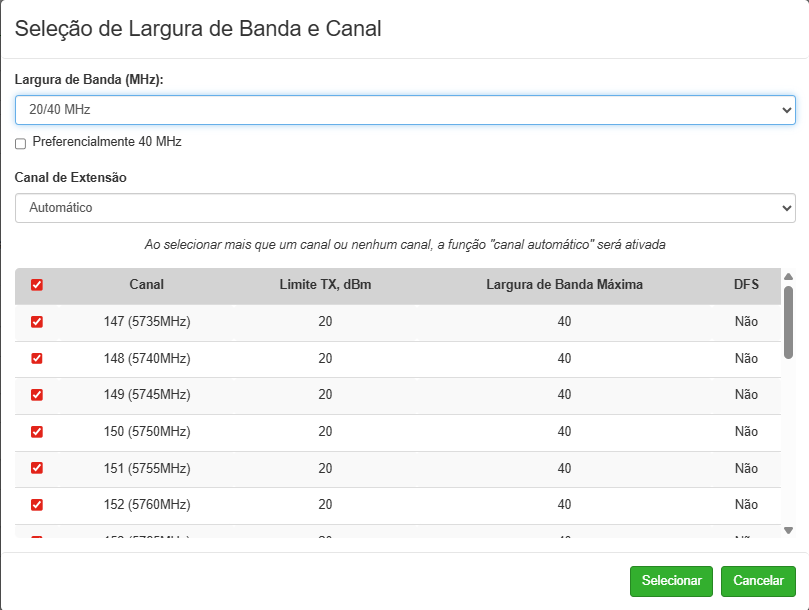Screen dimensions: 809x610
Task: Toggle the select-all channels header checkbox
Action: pyautogui.click(x=37, y=285)
